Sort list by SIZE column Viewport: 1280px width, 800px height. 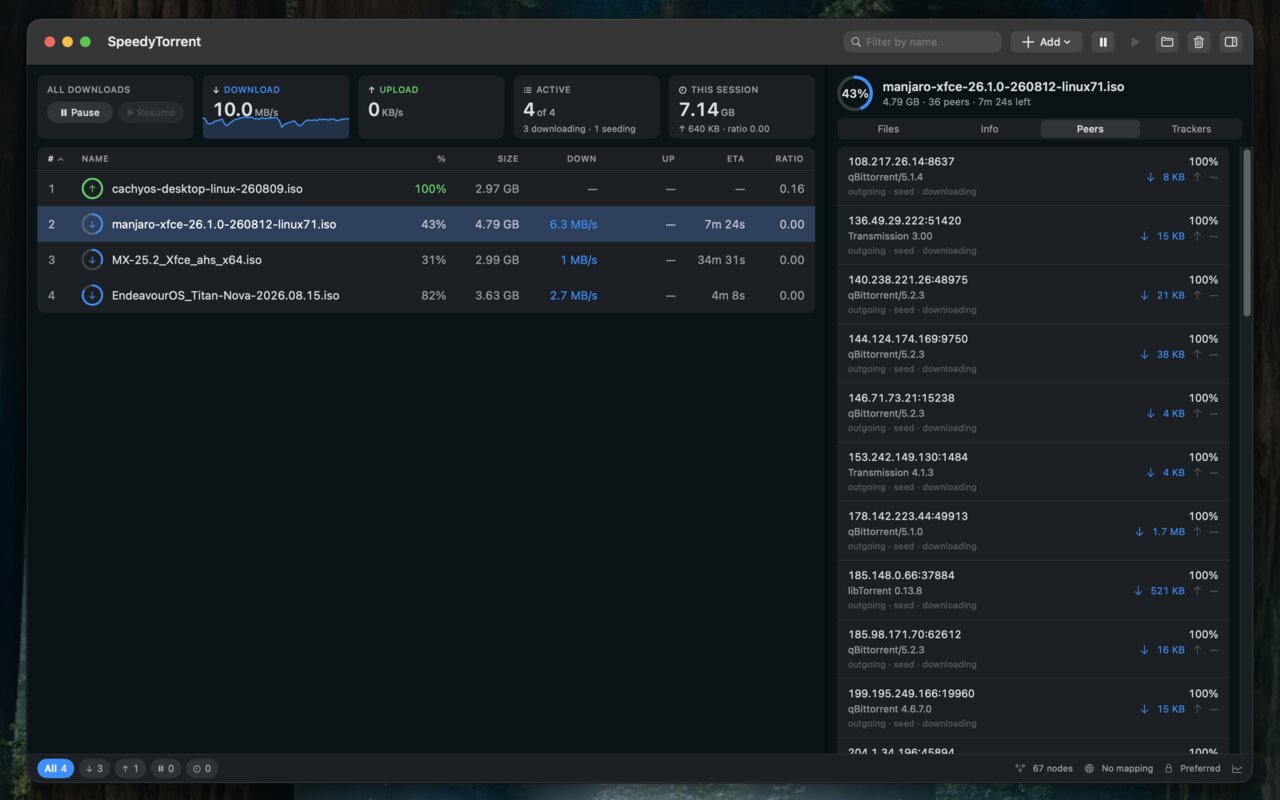[x=508, y=159]
